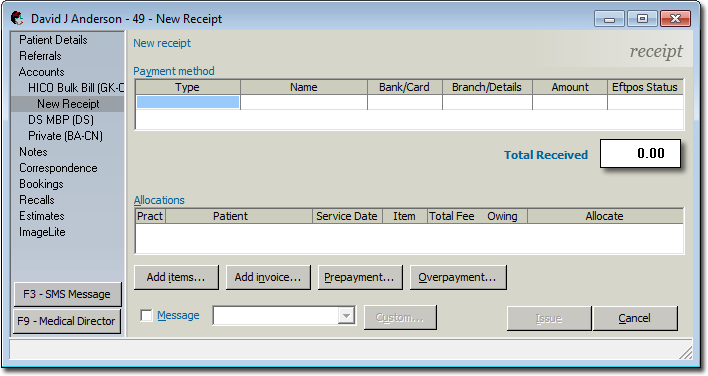Image resolution: width=708 pixels, height=376 pixels.
Task: Select New Receipt tree entry
Action: point(68,104)
